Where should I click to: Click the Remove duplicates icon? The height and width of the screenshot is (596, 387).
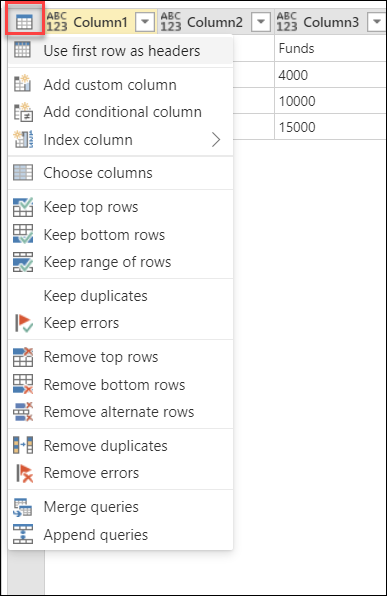coord(23,445)
